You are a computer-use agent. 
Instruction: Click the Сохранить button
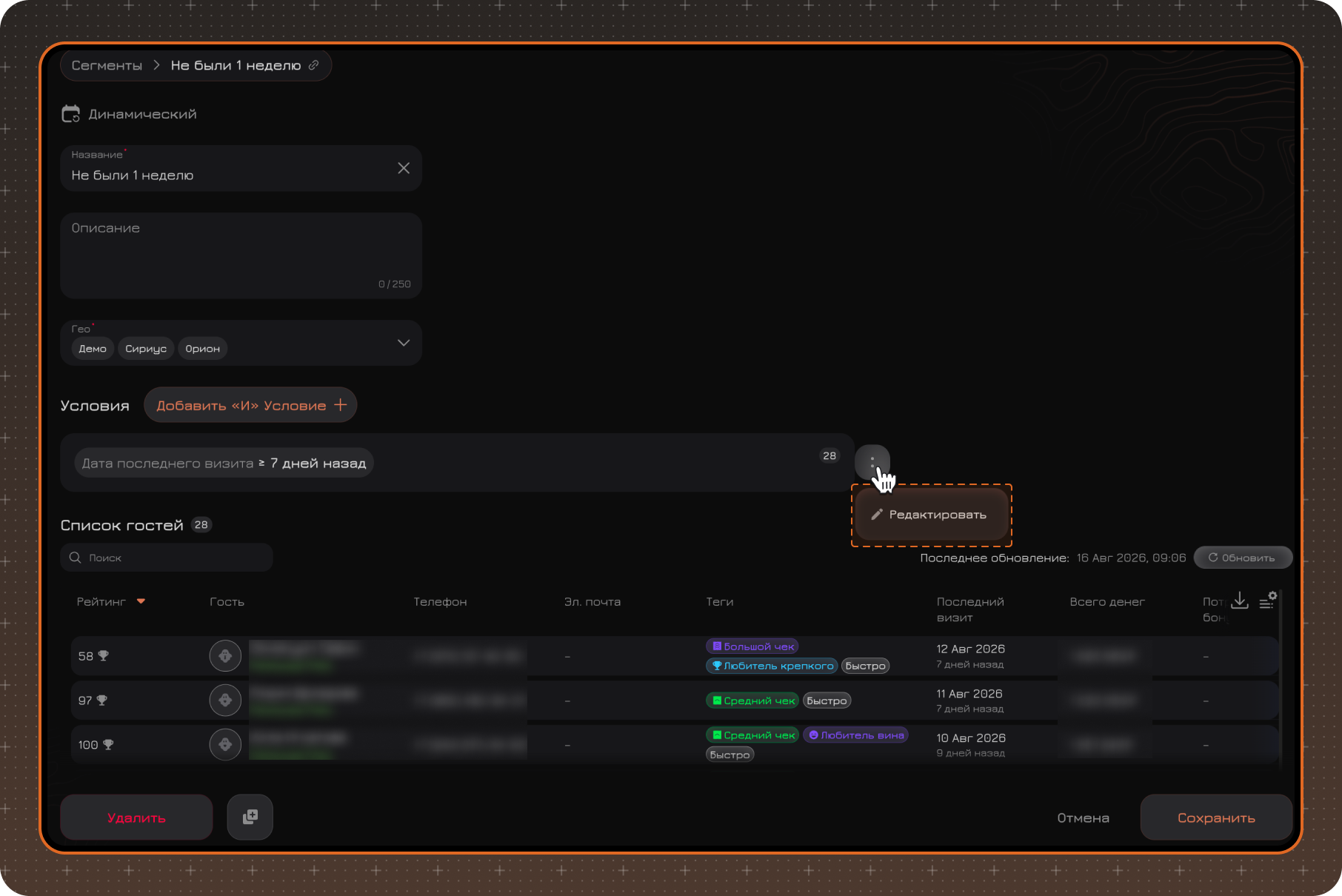pos(1216,818)
